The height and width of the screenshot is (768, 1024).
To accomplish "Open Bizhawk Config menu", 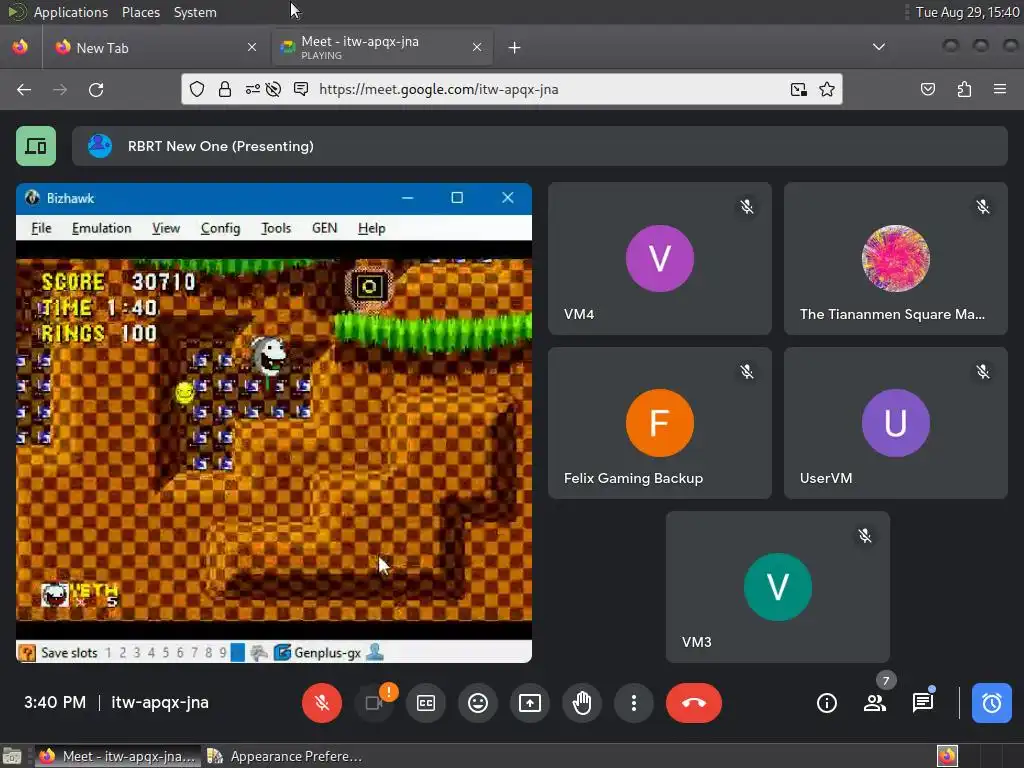I will (x=220, y=228).
